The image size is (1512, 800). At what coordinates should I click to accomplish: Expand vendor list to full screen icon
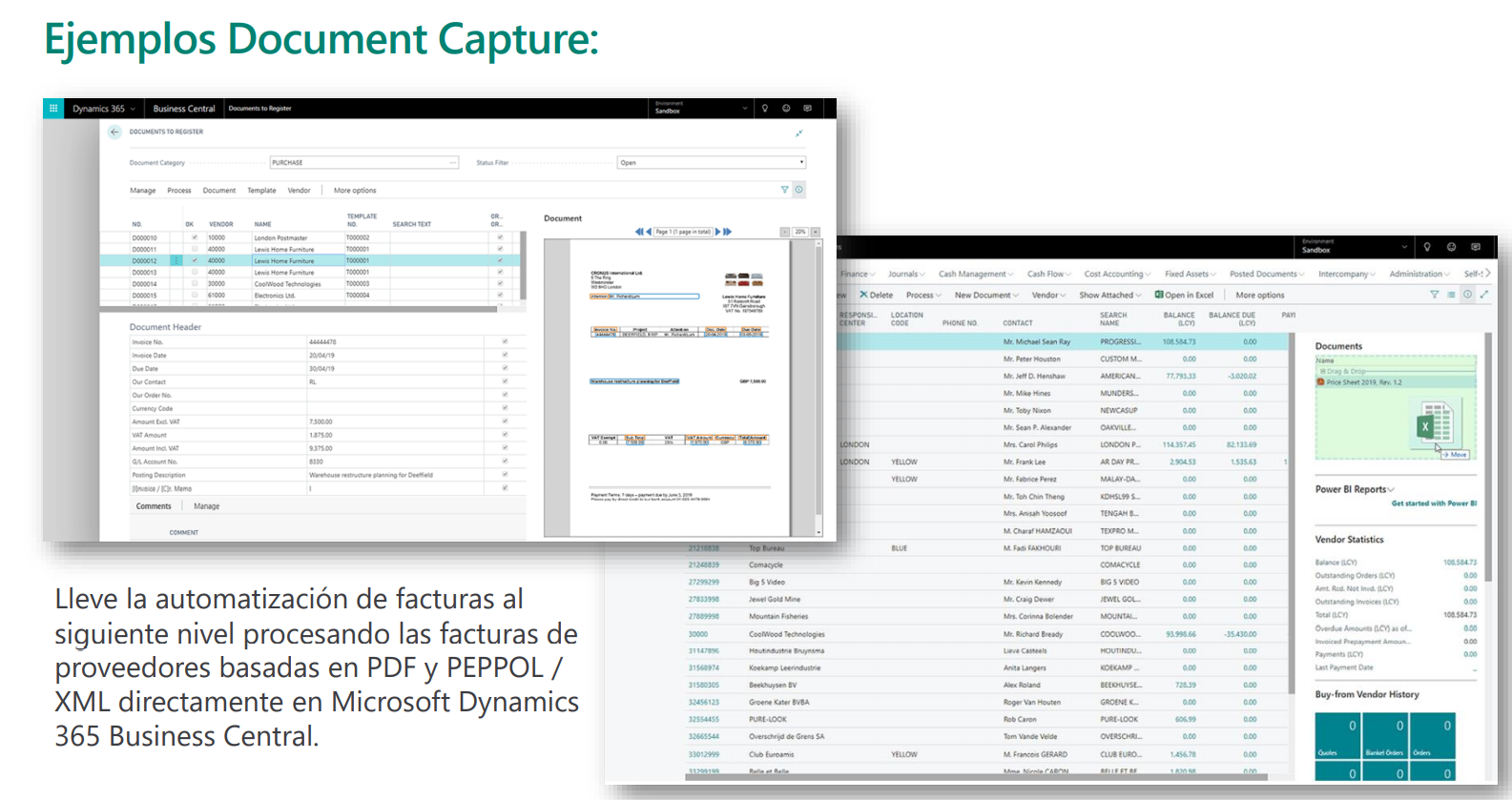[x=1483, y=295]
